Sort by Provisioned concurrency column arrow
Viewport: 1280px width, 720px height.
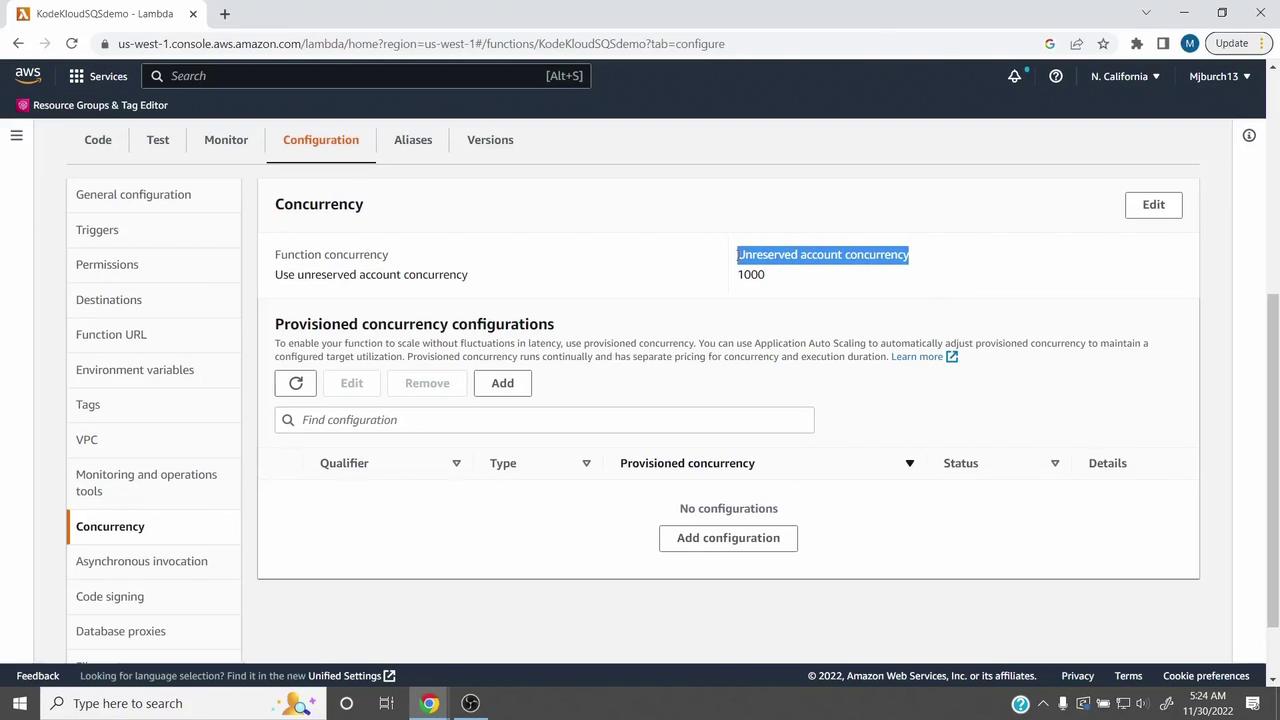click(909, 463)
